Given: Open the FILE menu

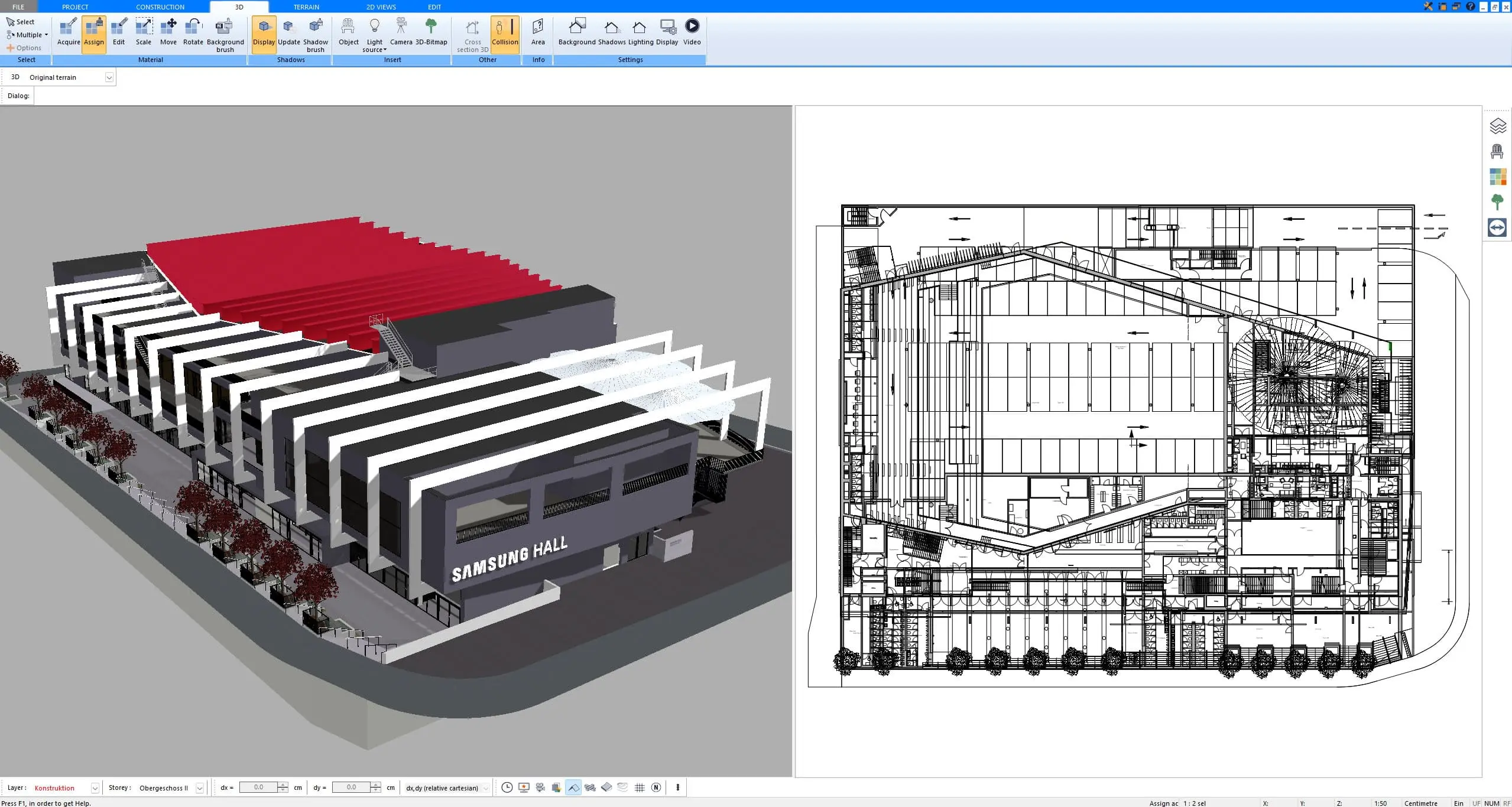Looking at the screenshot, I should pos(18,6).
